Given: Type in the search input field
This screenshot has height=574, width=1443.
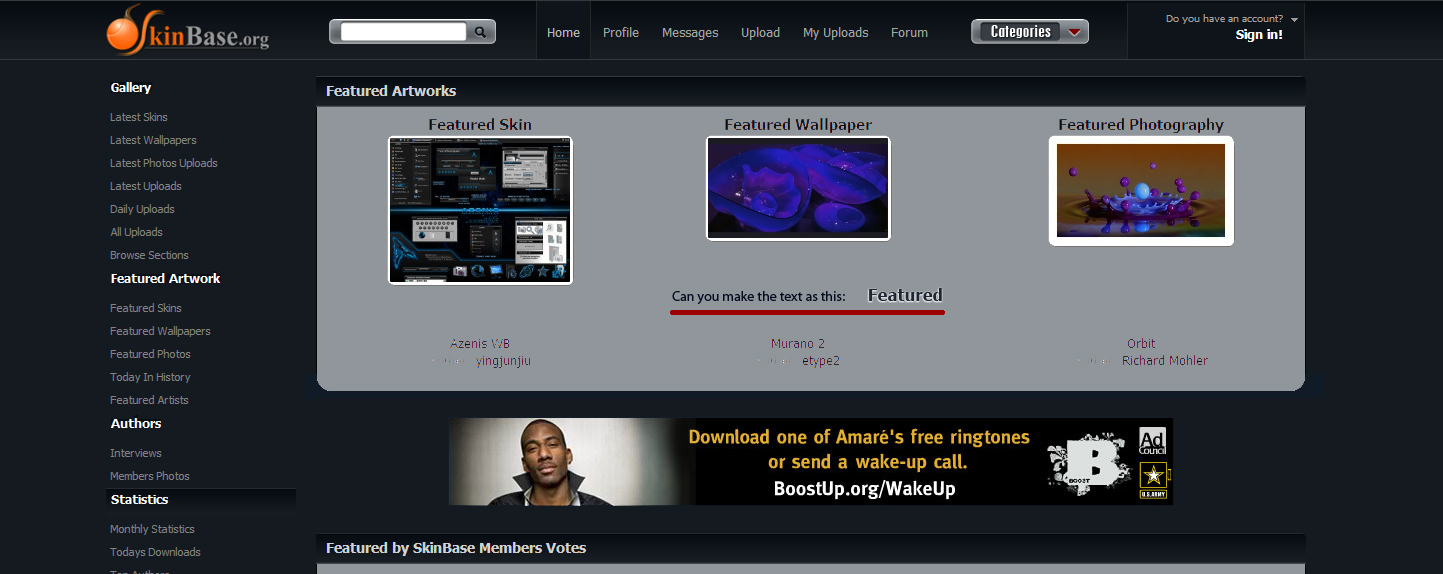Looking at the screenshot, I should pyautogui.click(x=403, y=32).
